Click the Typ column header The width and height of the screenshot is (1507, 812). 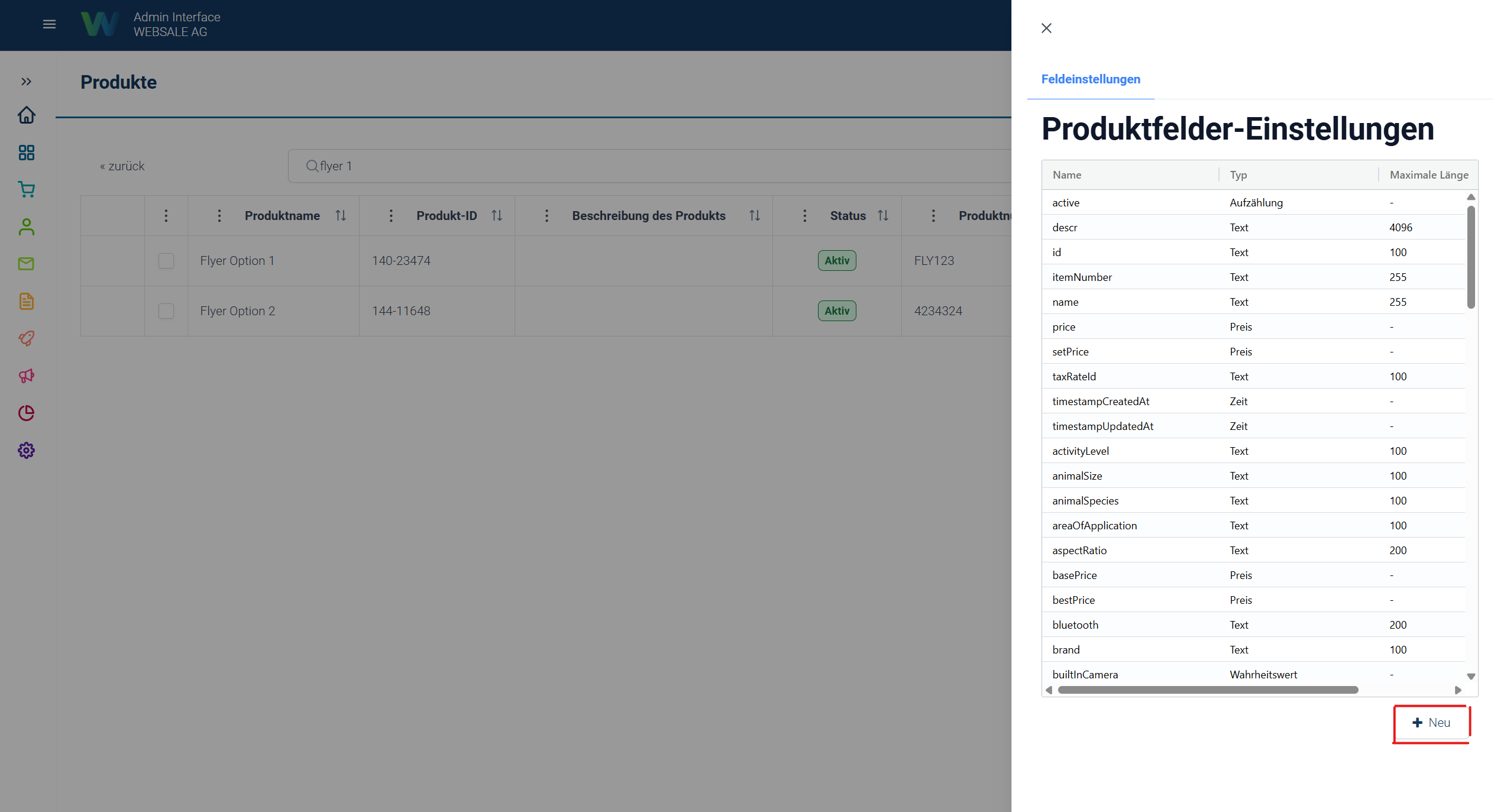click(1299, 175)
